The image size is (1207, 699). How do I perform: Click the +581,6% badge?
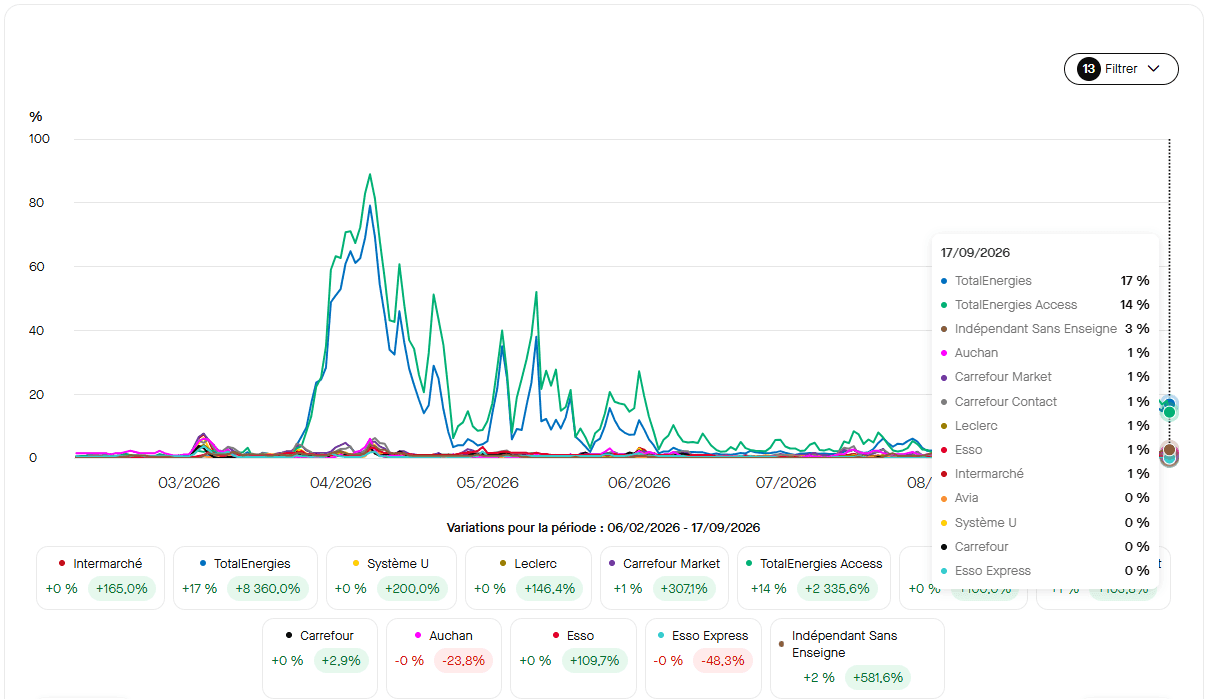(x=876, y=677)
